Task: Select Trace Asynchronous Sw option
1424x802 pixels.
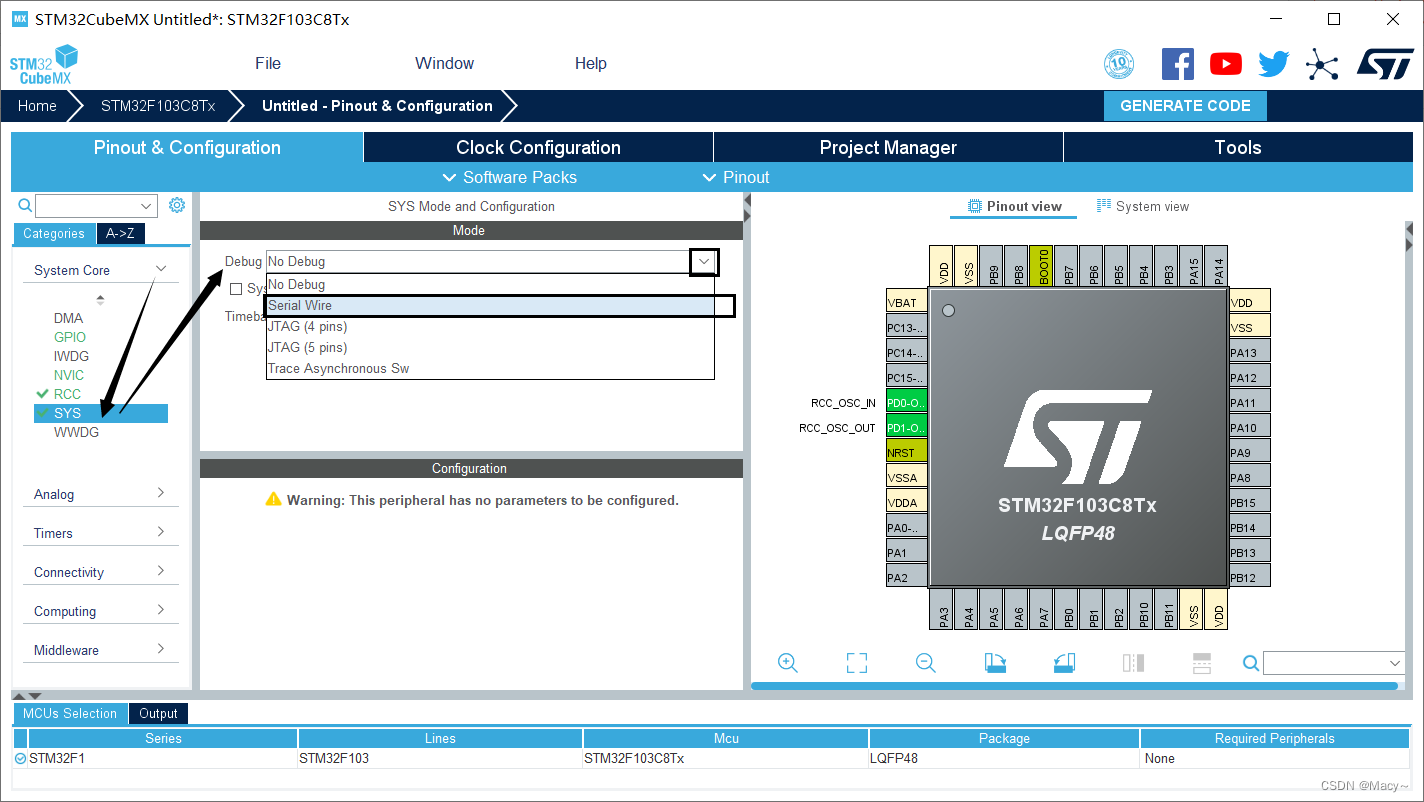Action: coord(490,368)
